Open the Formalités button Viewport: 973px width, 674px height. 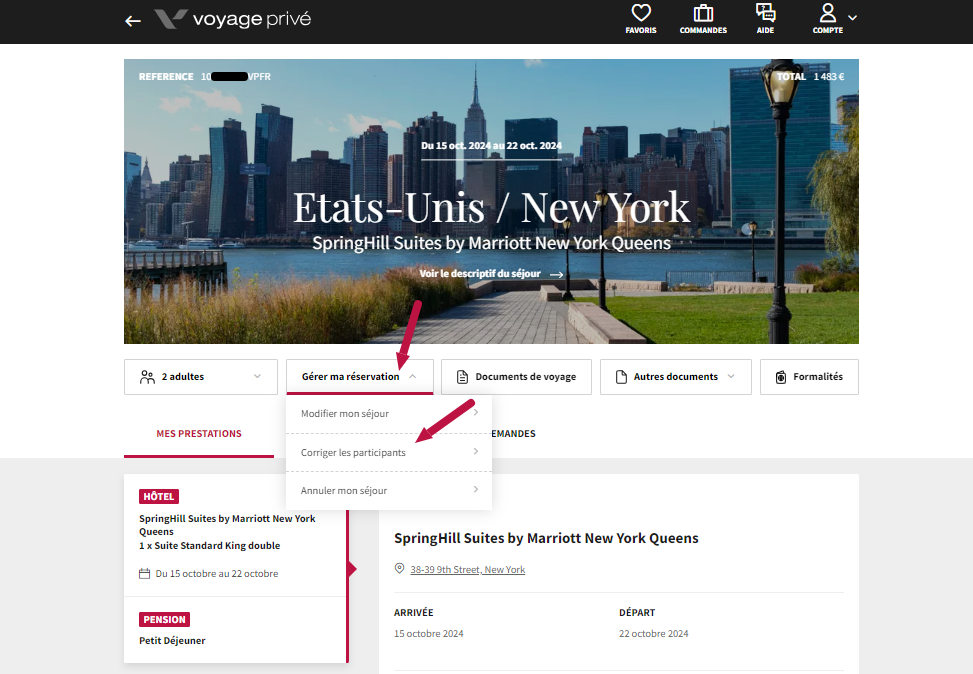[x=809, y=377]
